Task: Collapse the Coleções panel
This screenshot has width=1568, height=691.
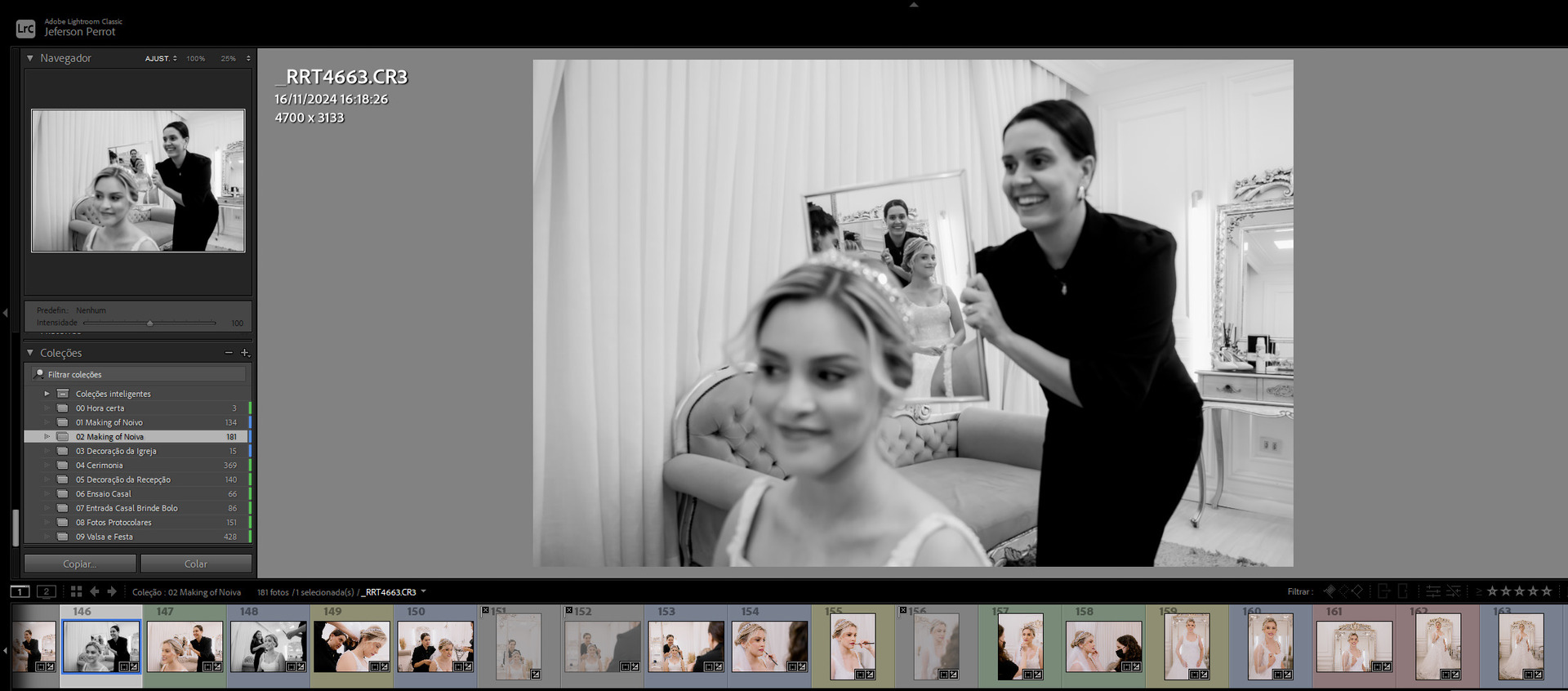Action: (x=30, y=353)
